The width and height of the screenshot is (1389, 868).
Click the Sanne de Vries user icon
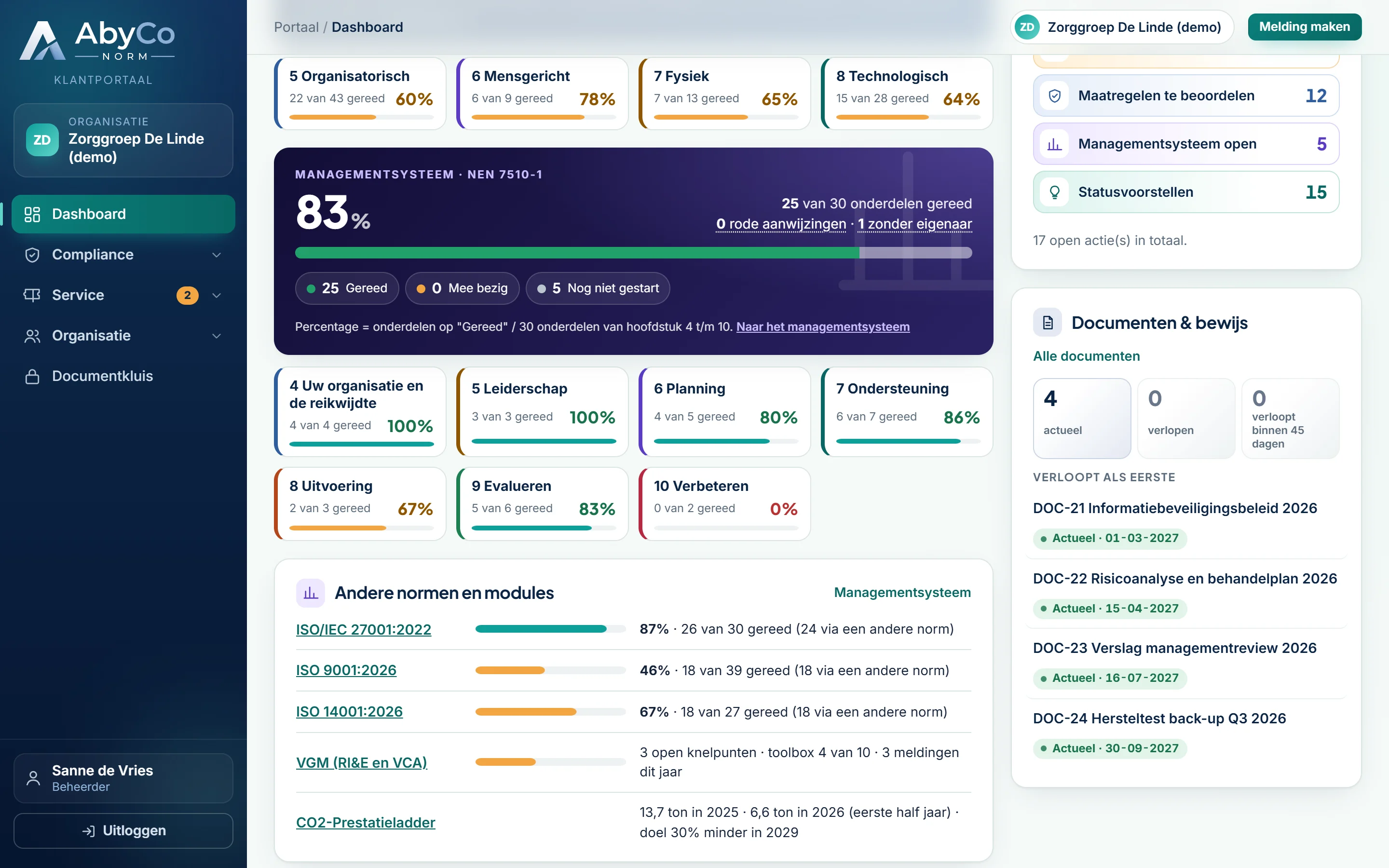[33, 778]
